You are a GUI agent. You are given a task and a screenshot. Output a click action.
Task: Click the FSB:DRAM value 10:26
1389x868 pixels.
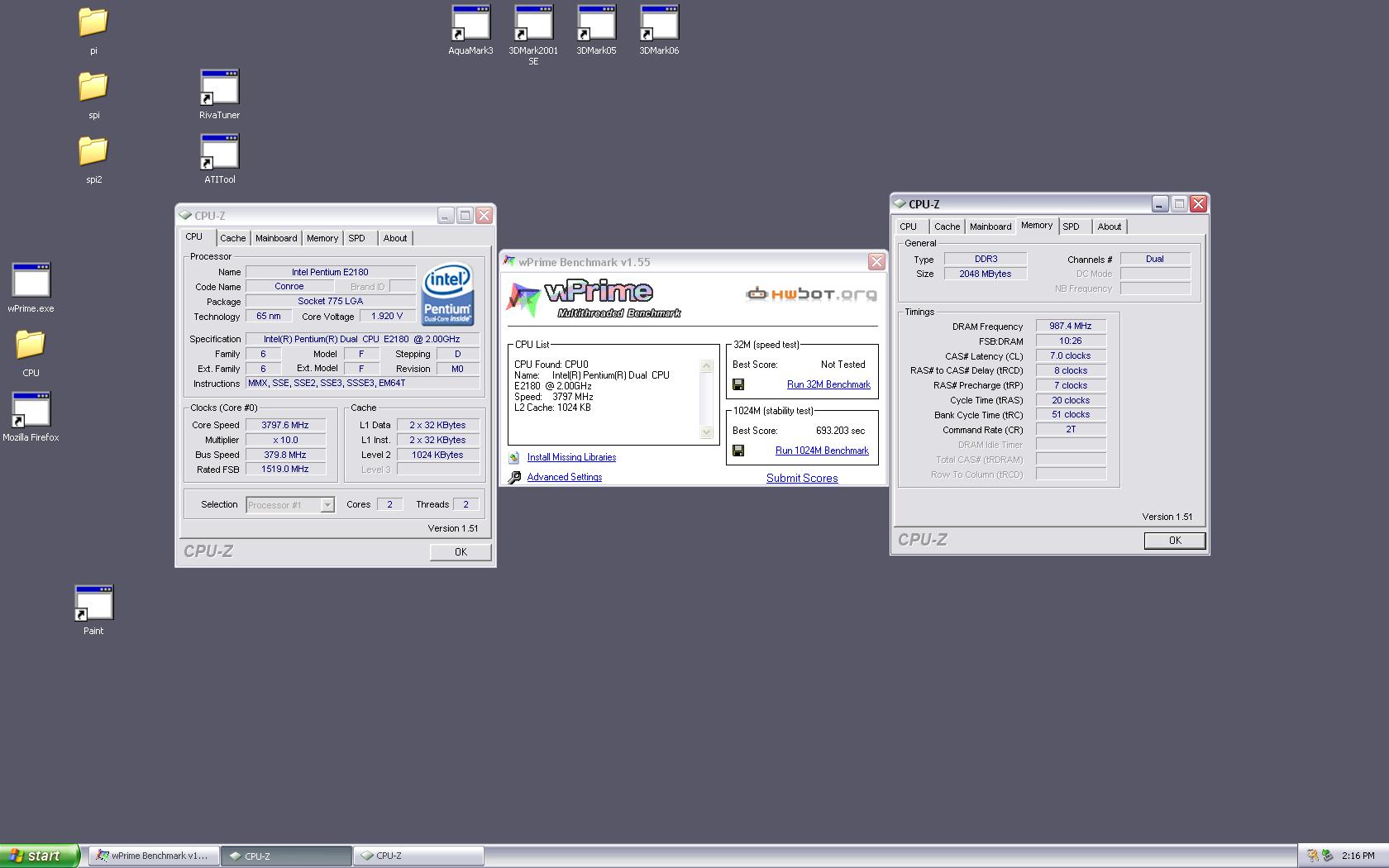(x=1071, y=341)
